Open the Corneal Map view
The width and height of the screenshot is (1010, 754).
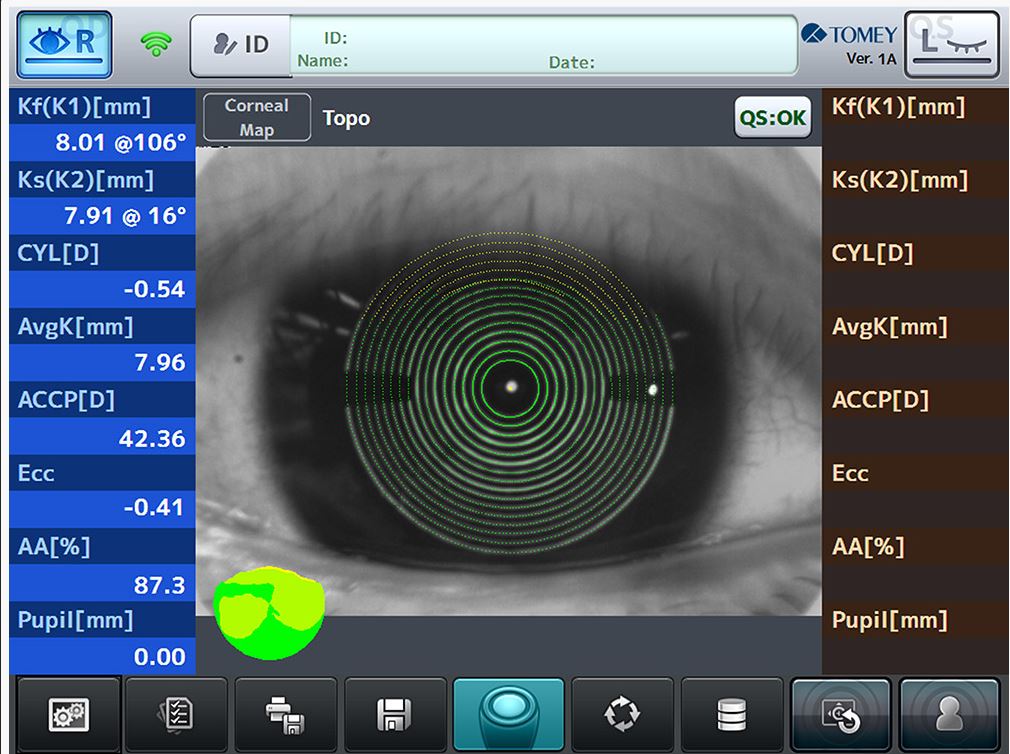pos(257,118)
